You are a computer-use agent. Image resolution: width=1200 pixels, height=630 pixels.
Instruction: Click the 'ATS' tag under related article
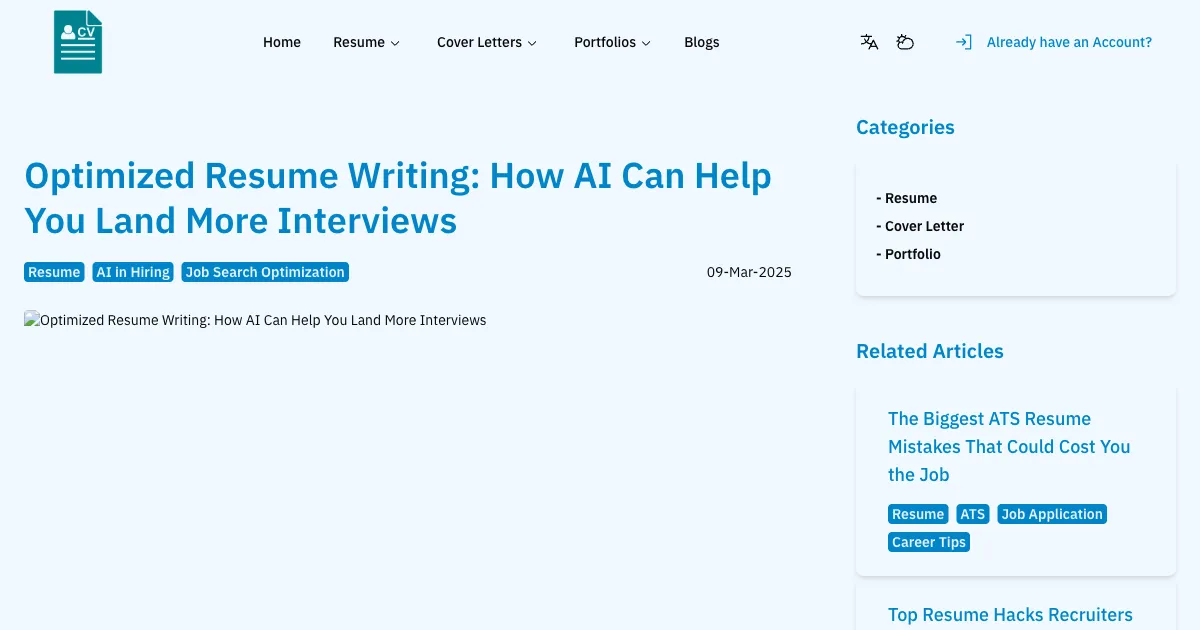click(x=972, y=514)
